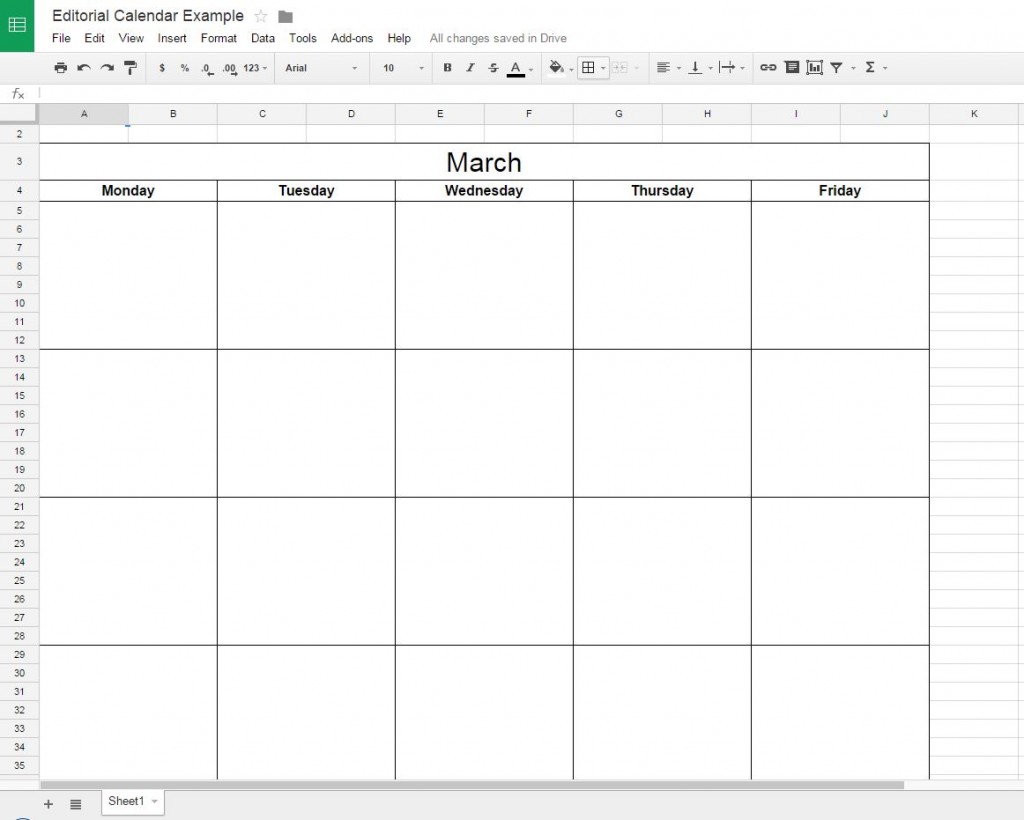1024x820 pixels.
Task: Open the Arial font family dropdown
Action: tap(320, 67)
